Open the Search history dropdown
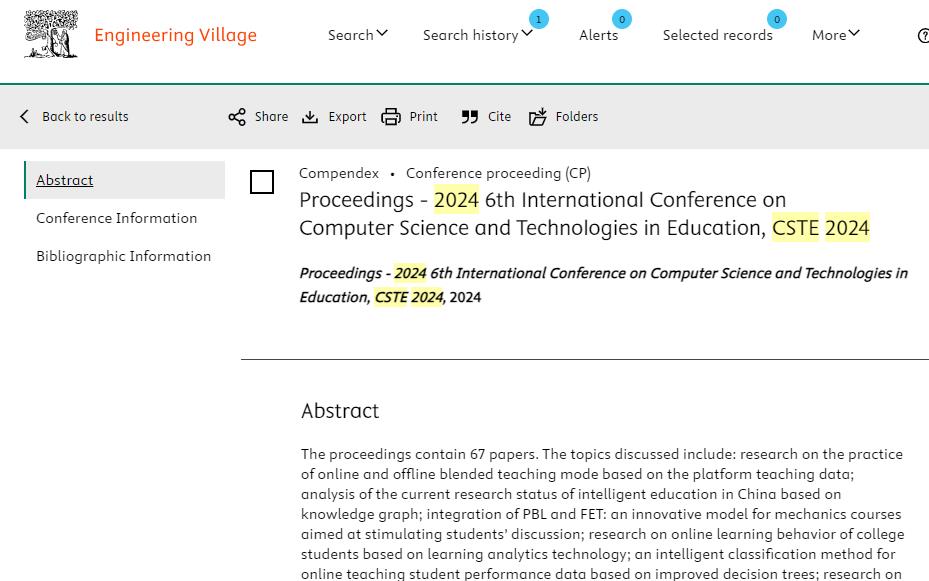Image resolution: width=929 pixels, height=581 pixels. pyautogui.click(x=478, y=35)
